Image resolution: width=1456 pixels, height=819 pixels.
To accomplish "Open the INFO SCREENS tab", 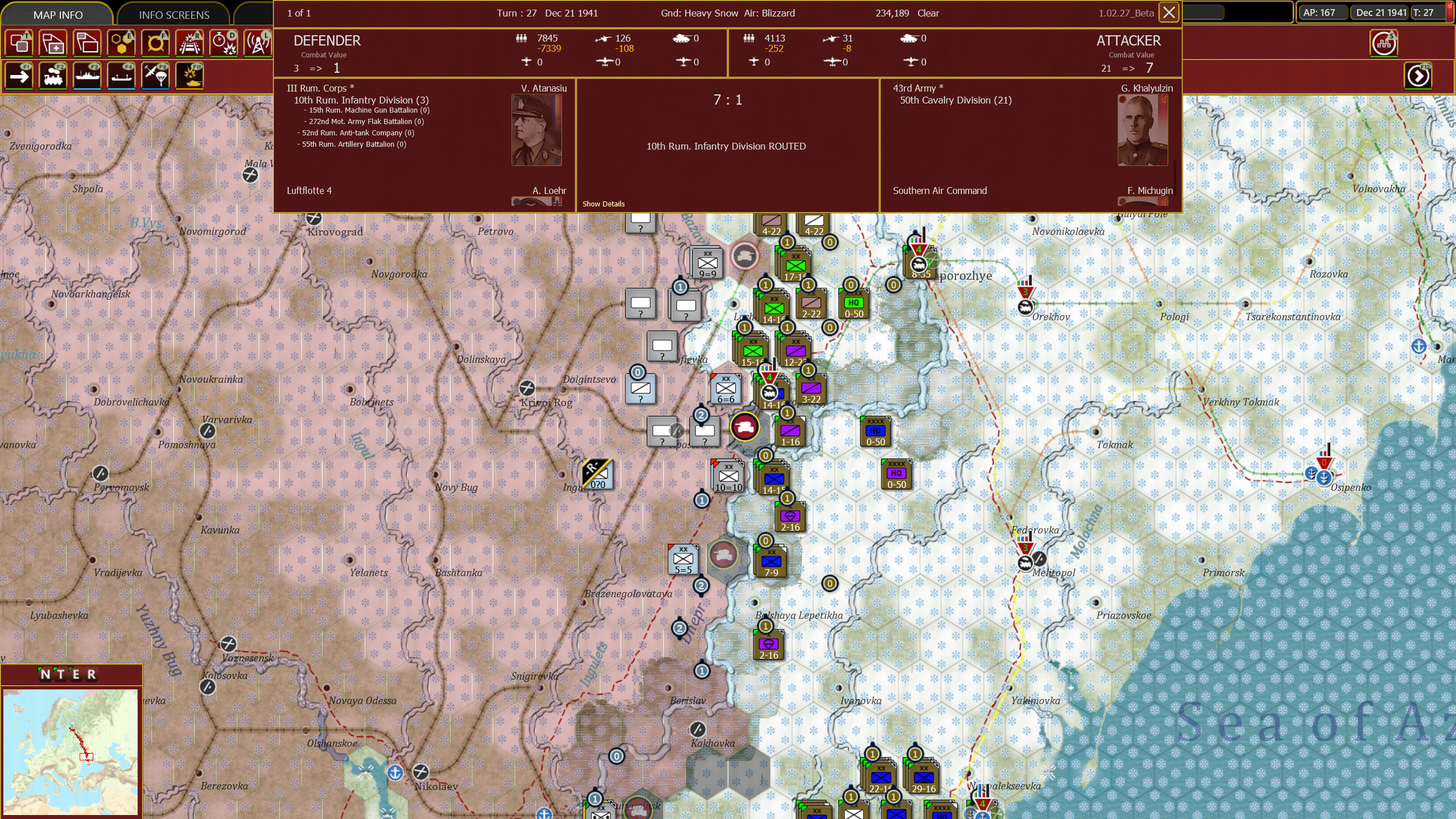I will tap(174, 15).
